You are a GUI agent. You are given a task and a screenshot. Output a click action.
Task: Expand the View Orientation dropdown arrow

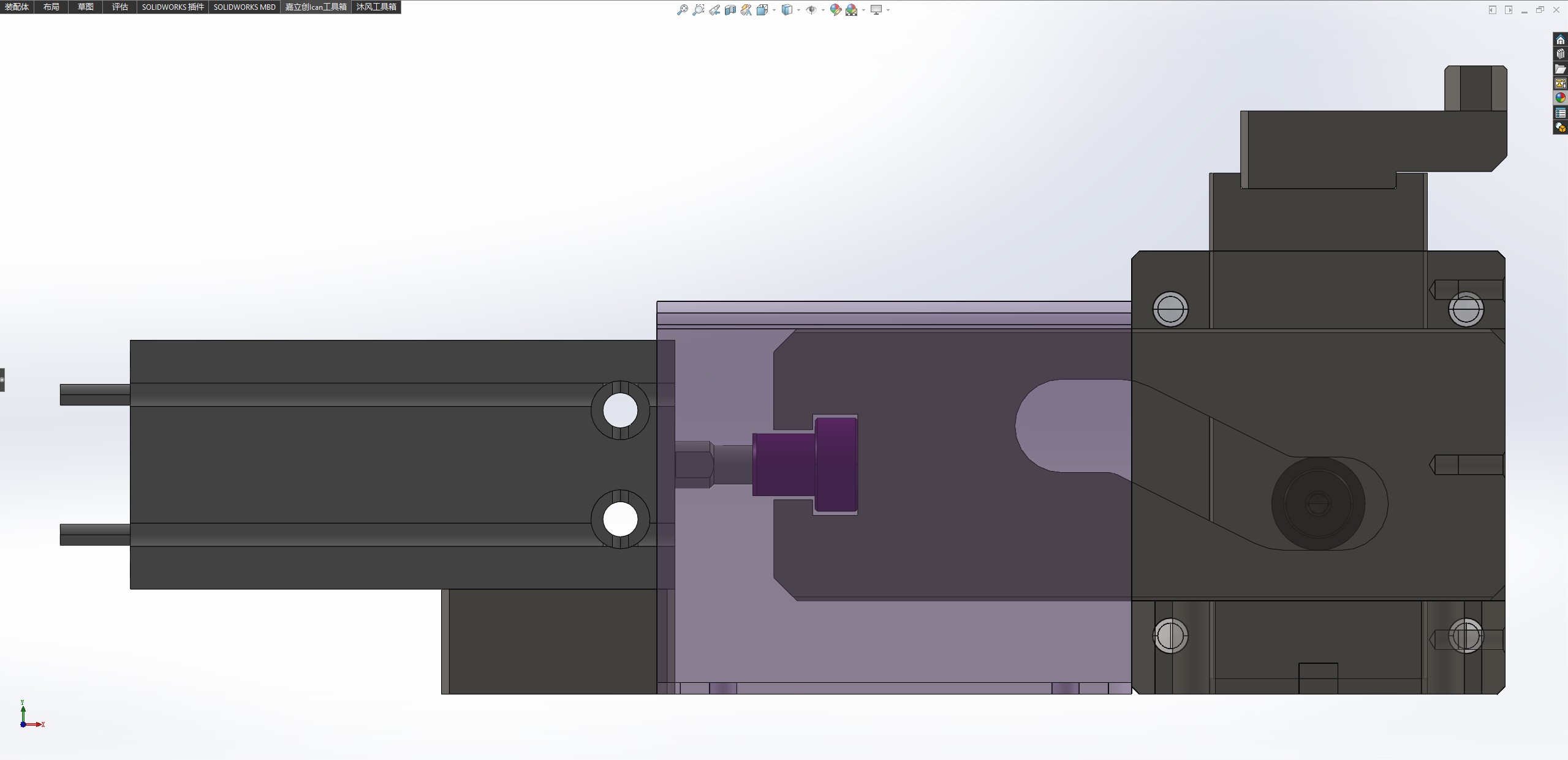pos(775,10)
